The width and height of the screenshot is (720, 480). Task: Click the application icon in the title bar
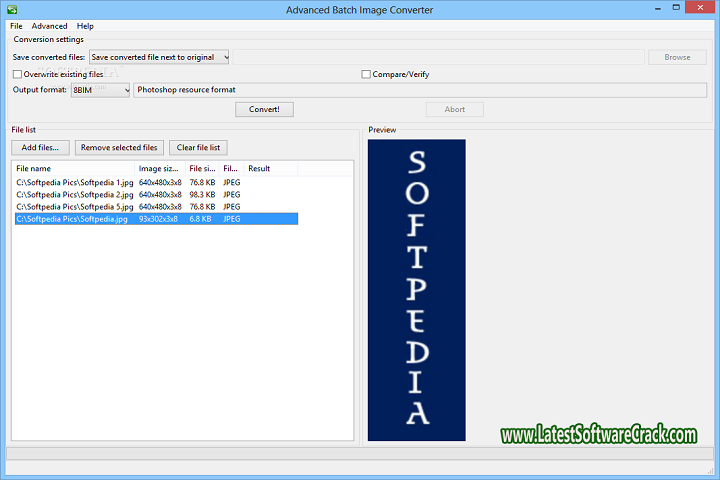[13, 9]
